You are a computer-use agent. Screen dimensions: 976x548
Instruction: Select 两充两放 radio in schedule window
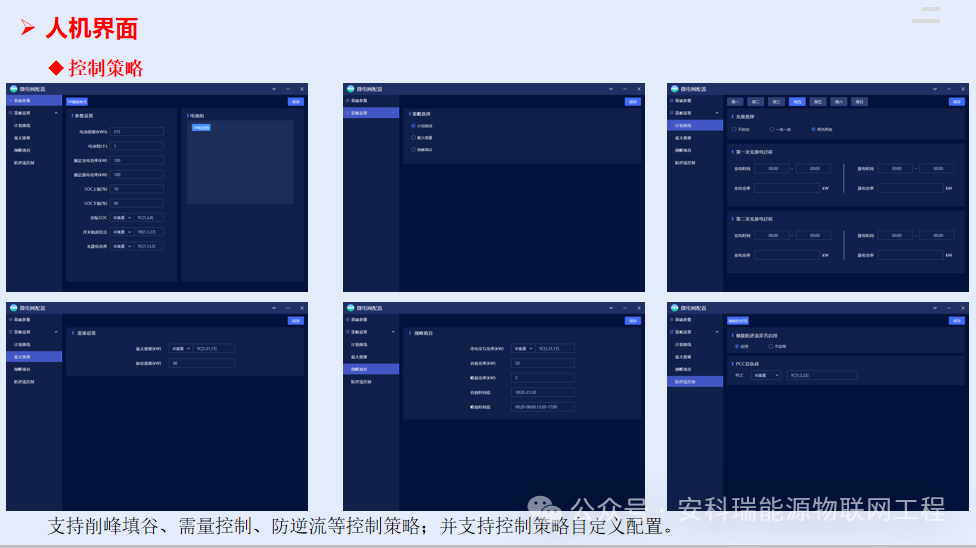click(813, 130)
